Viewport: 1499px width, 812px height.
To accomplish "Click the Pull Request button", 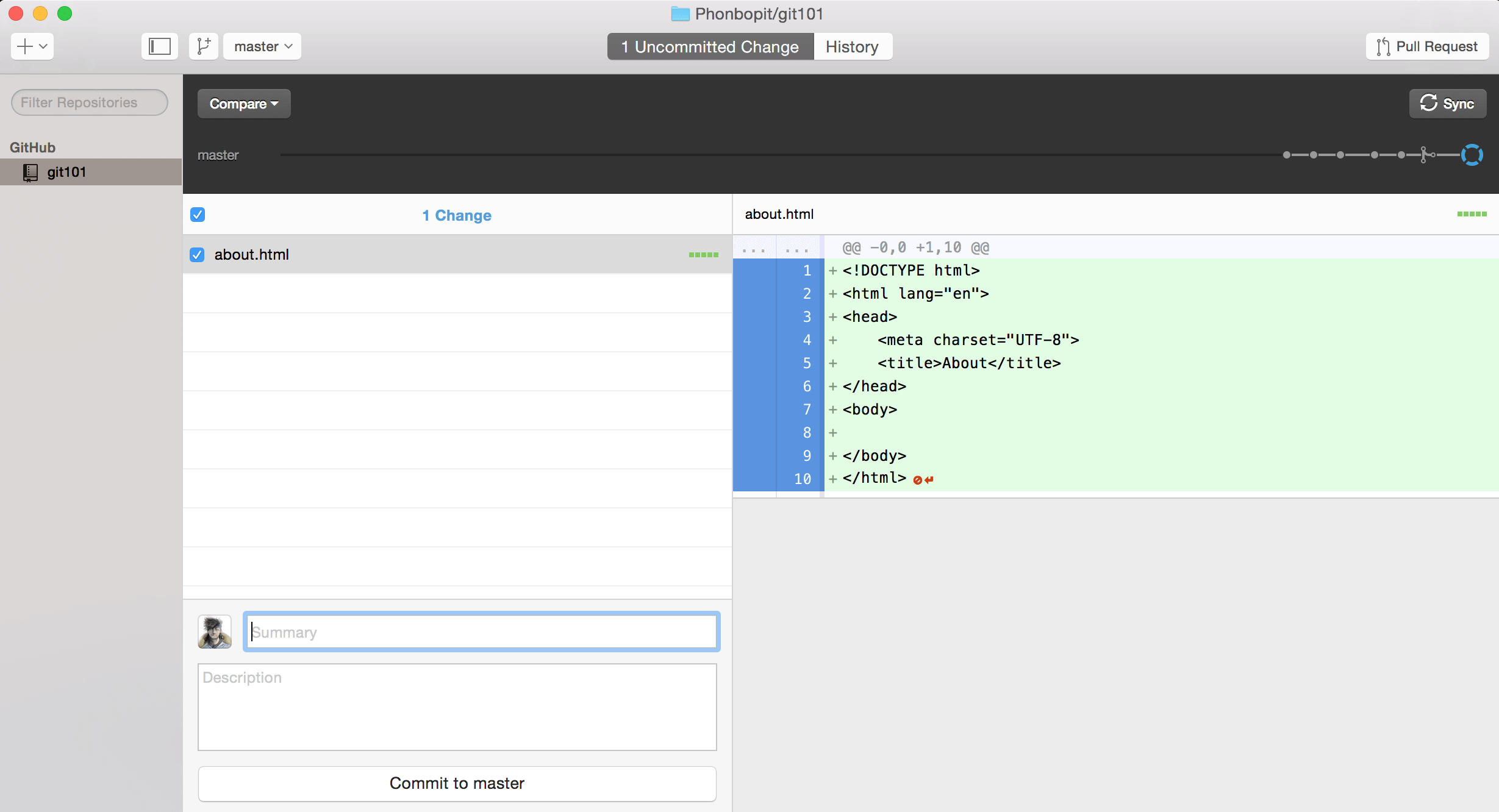I will [1427, 46].
